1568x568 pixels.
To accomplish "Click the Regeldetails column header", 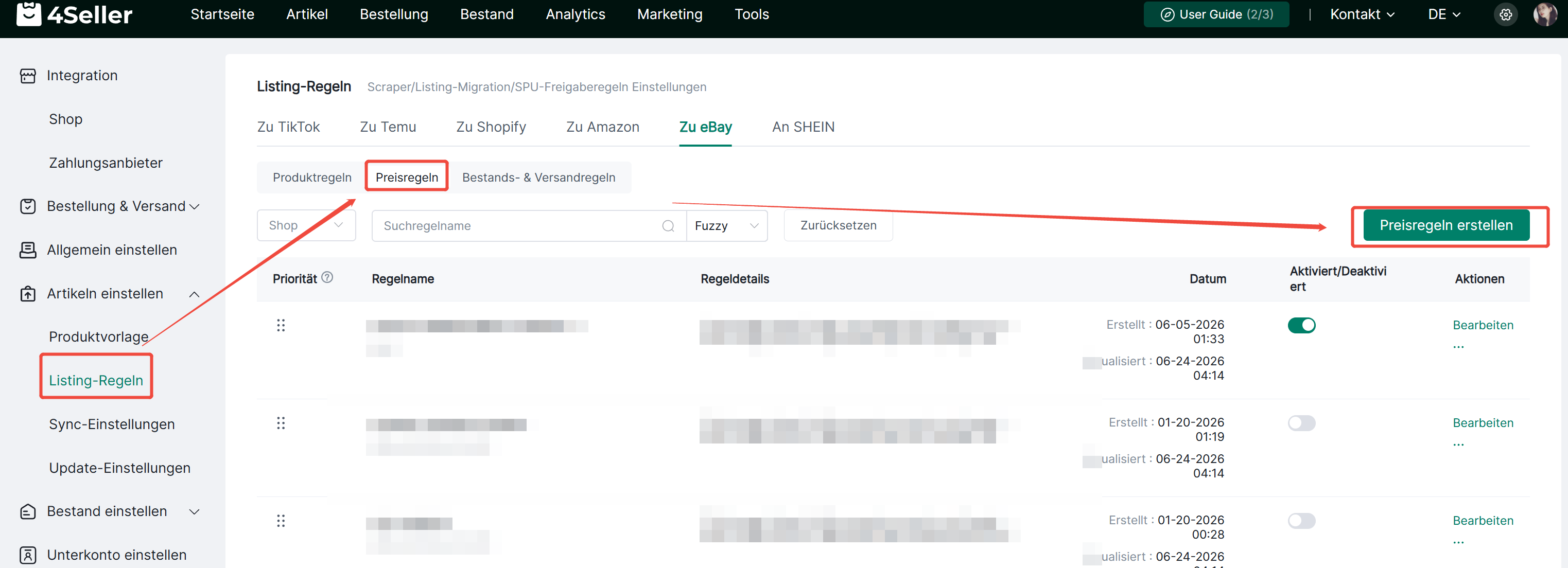I will click(735, 279).
